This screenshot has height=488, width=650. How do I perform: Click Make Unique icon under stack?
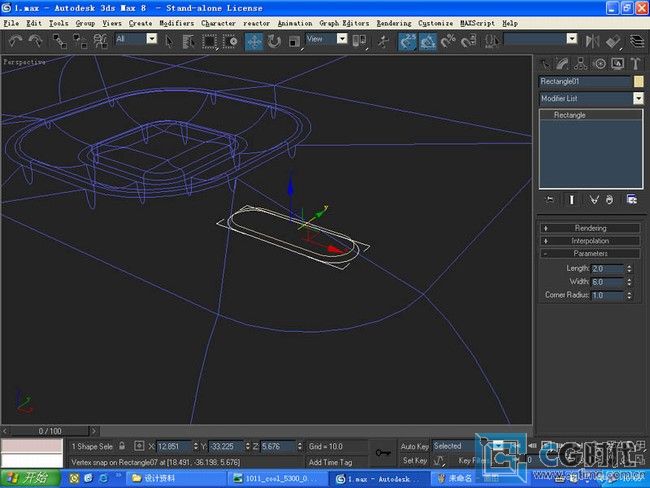point(594,200)
